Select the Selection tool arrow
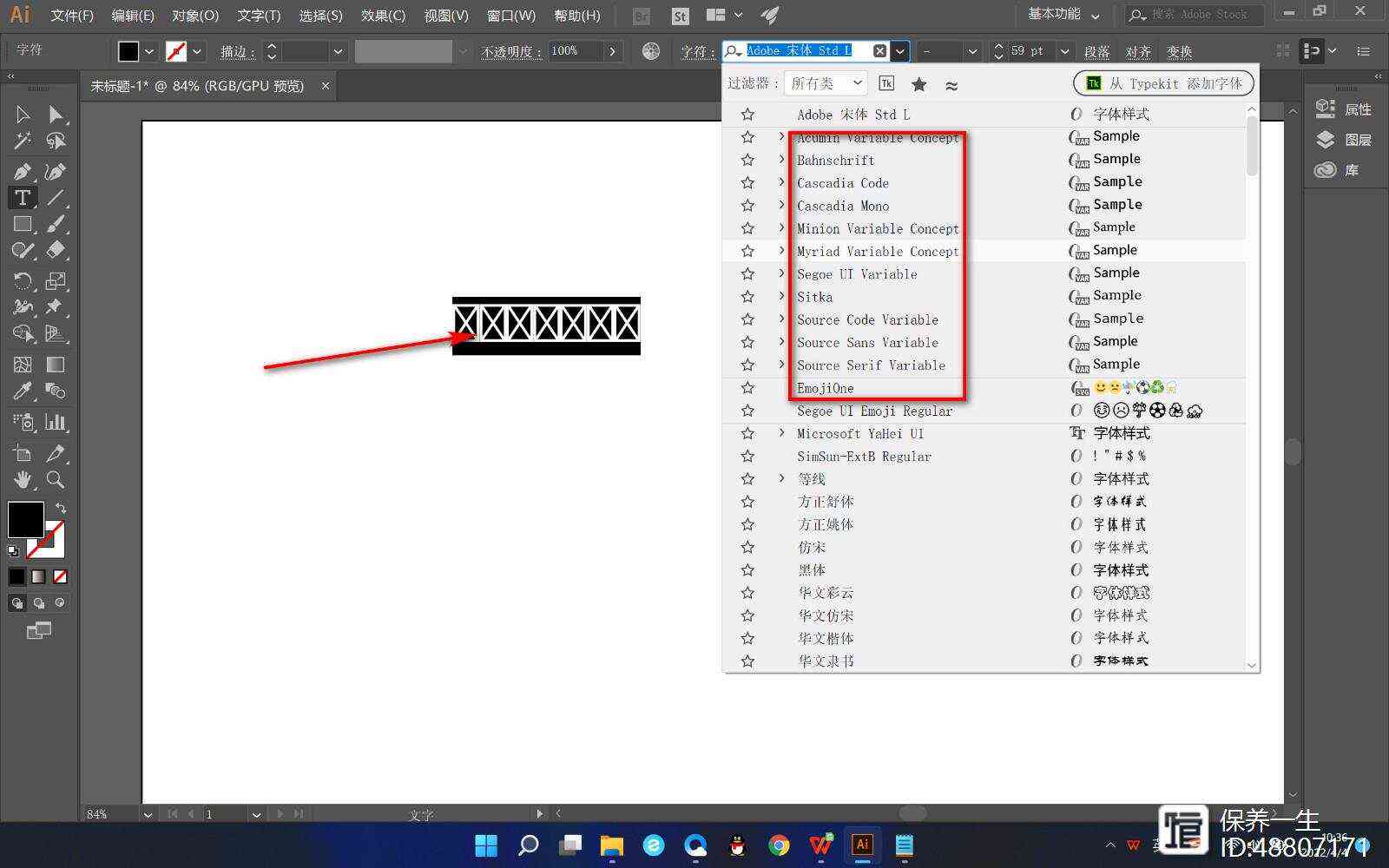The image size is (1389, 868). (x=23, y=115)
